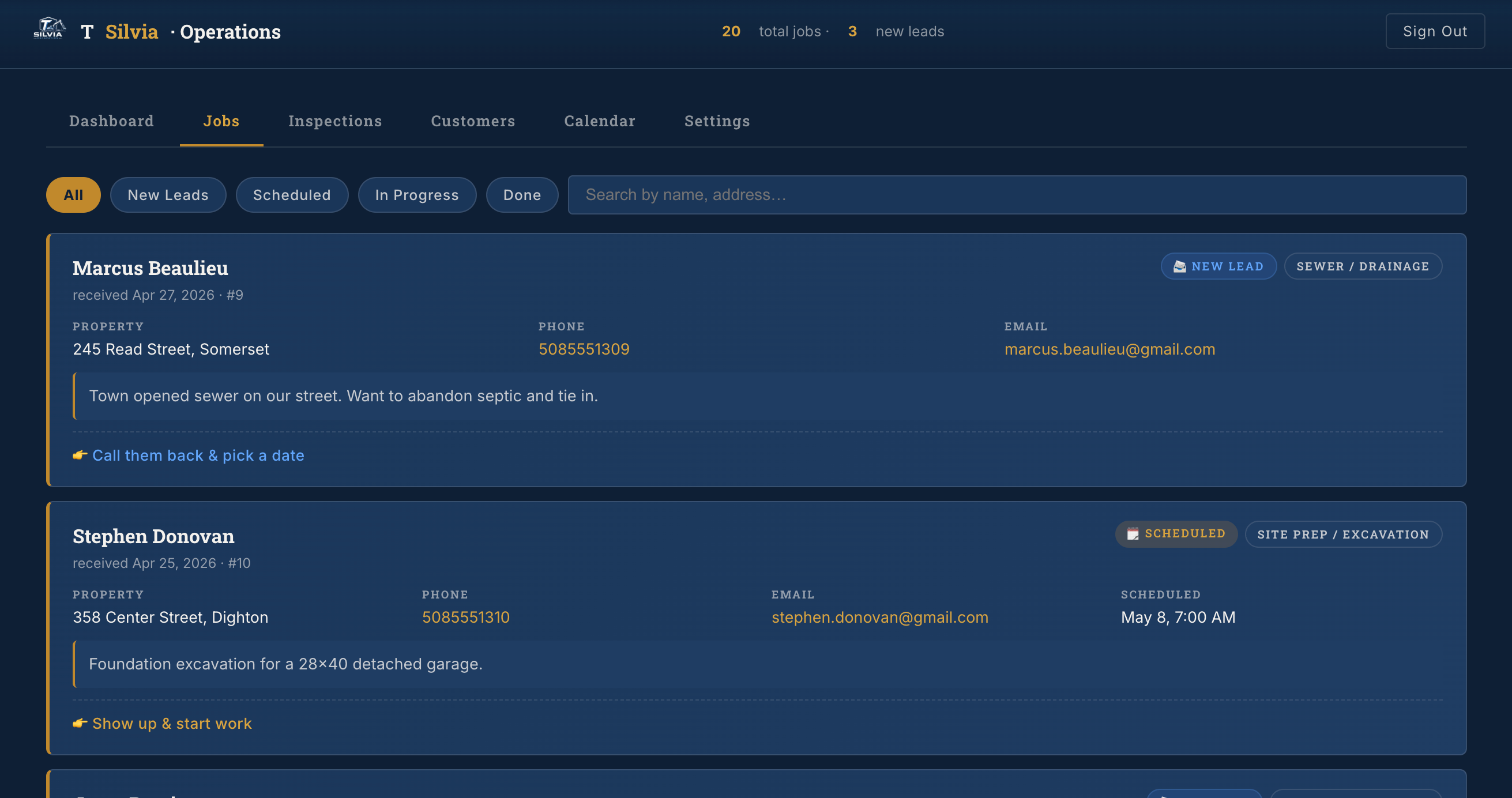Click the New Lead badge envelope icon
Screen dimensions: 1512x798
[x=1179, y=267]
